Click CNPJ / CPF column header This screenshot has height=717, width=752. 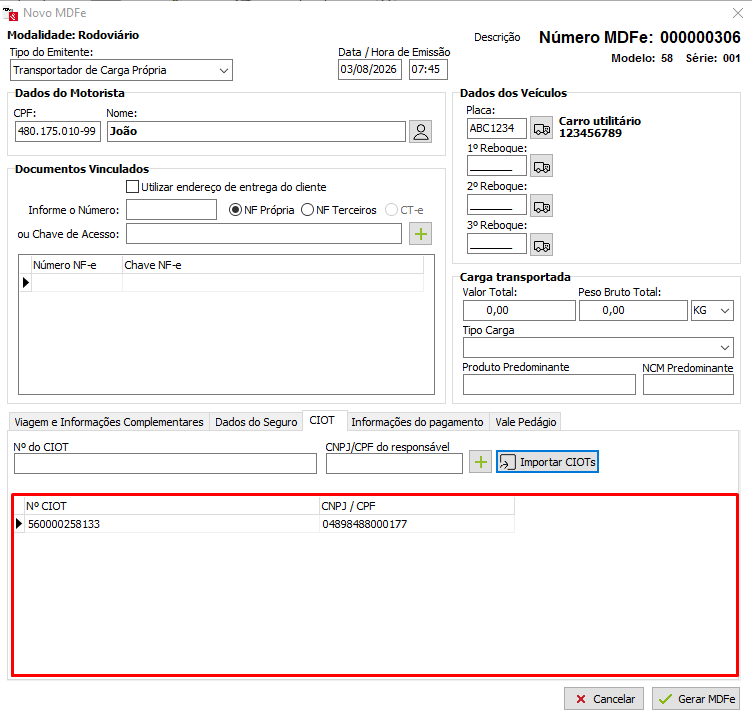[417, 506]
